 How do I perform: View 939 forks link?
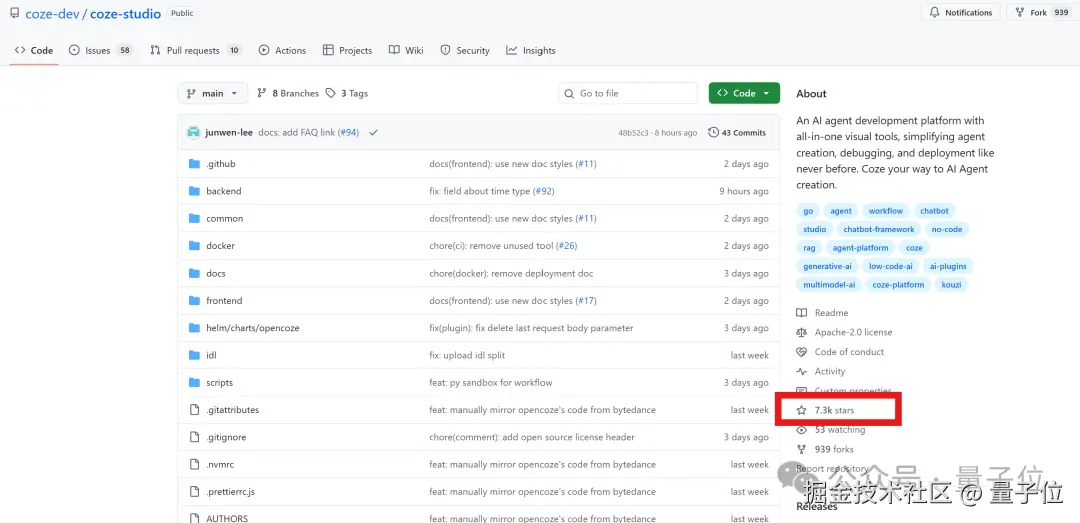click(x=825, y=449)
